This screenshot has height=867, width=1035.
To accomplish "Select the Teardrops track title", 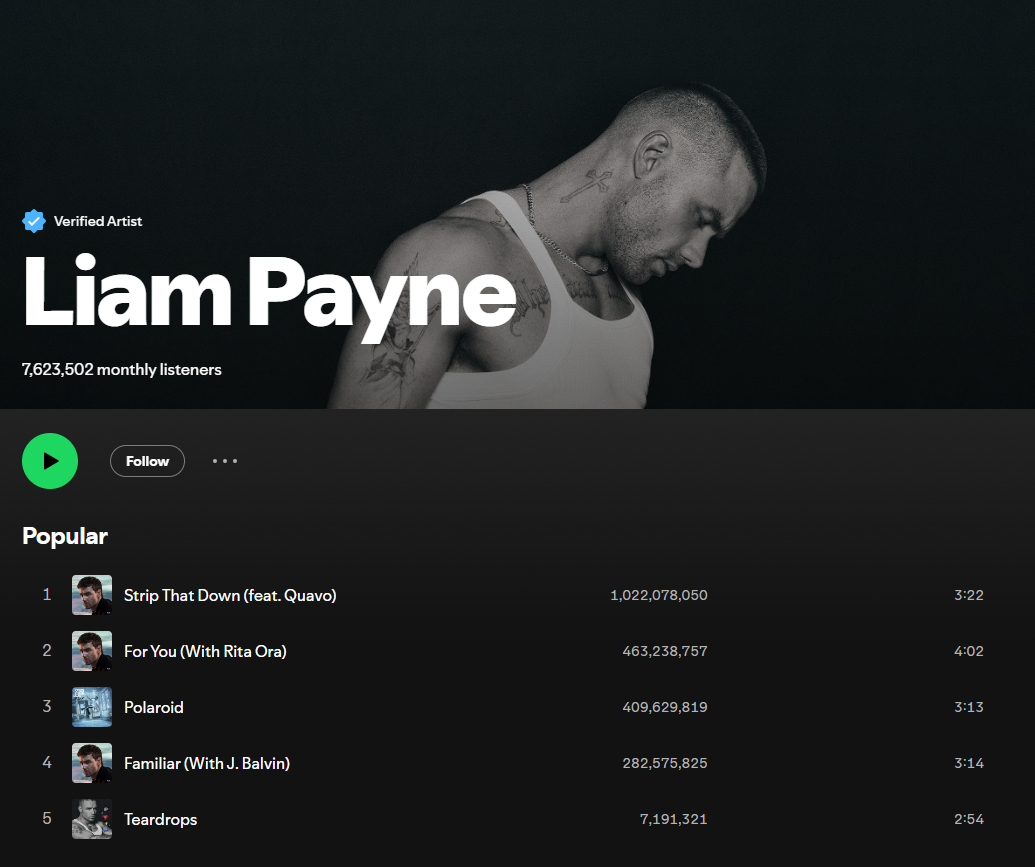I will pyautogui.click(x=160, y=819).
